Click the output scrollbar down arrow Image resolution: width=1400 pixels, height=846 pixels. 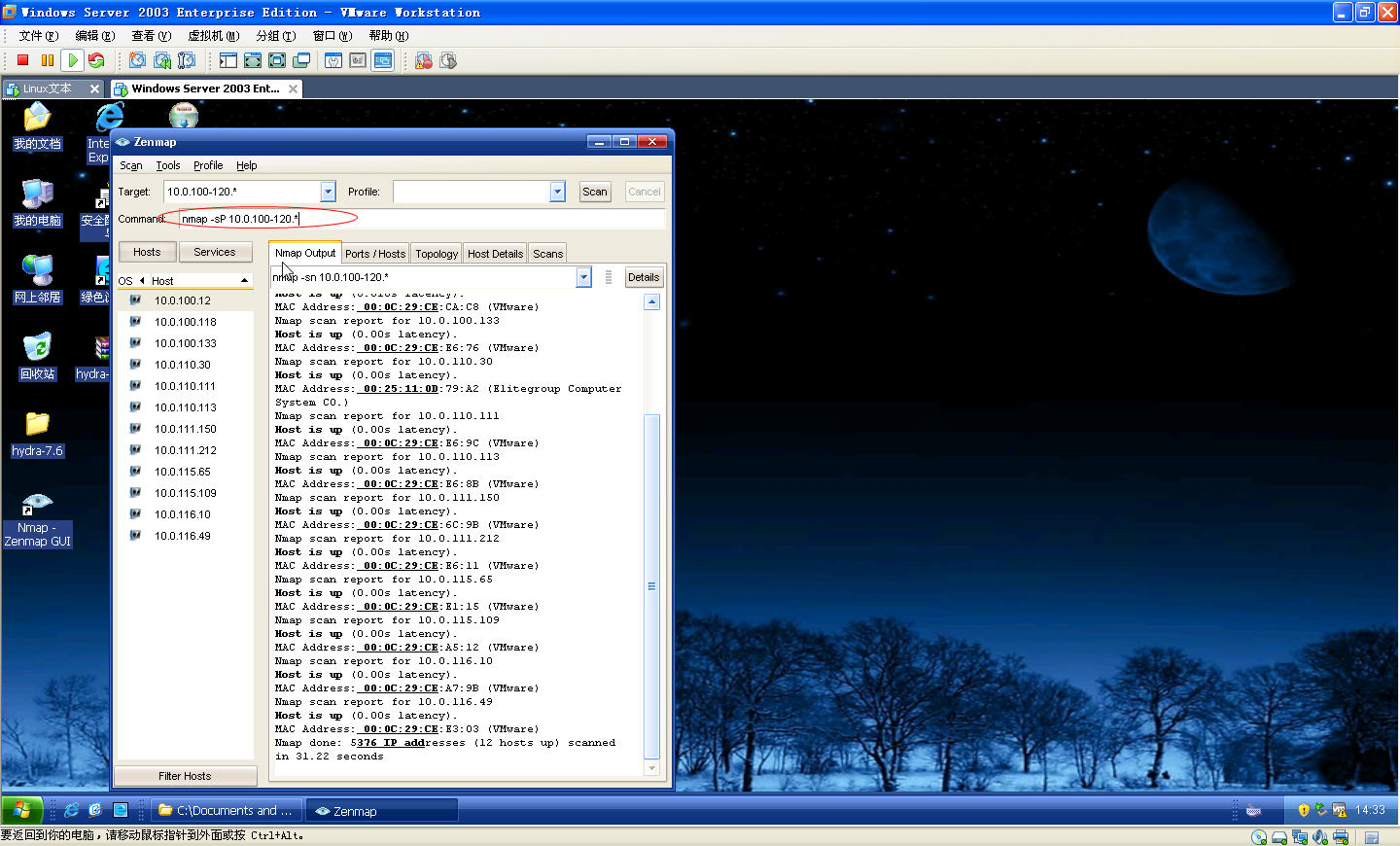[652, 768]
